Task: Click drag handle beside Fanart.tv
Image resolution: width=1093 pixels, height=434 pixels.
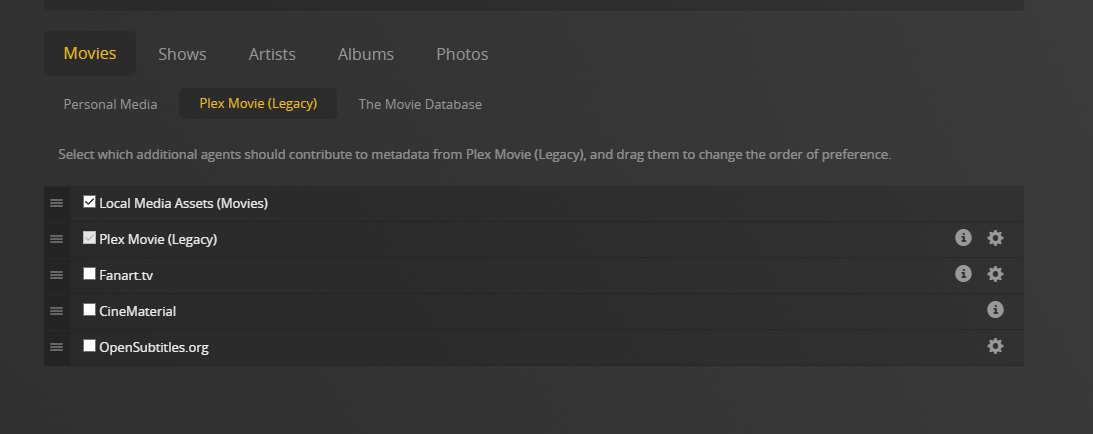Action: coord(57,275)
